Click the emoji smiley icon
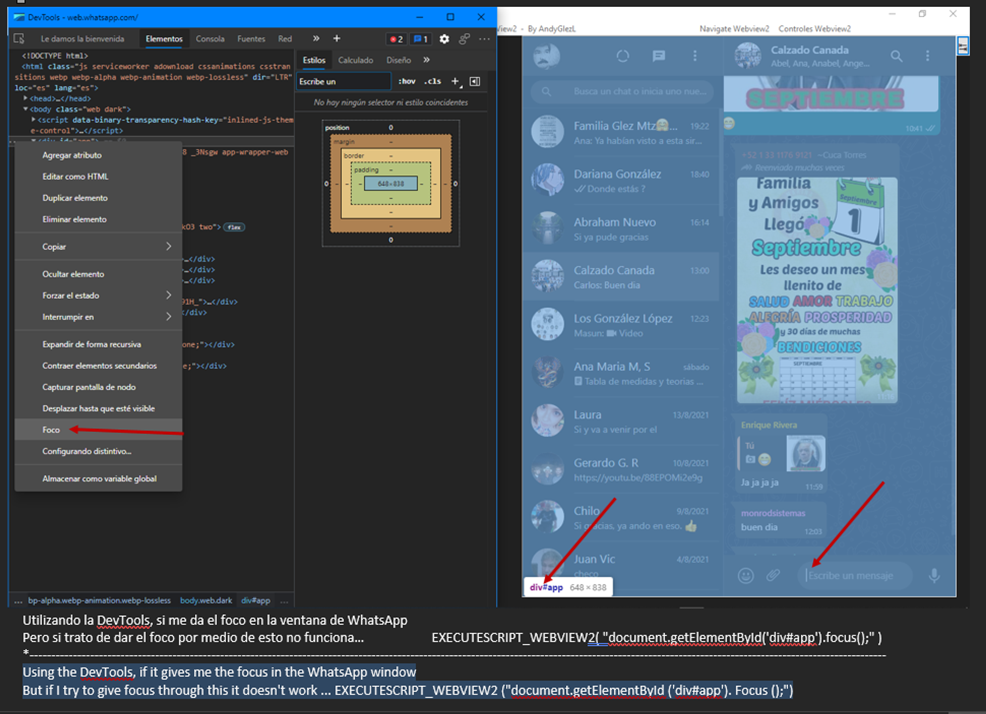This screenshot has width=986, height=714. pyautogui.click(x=745, y=575)
